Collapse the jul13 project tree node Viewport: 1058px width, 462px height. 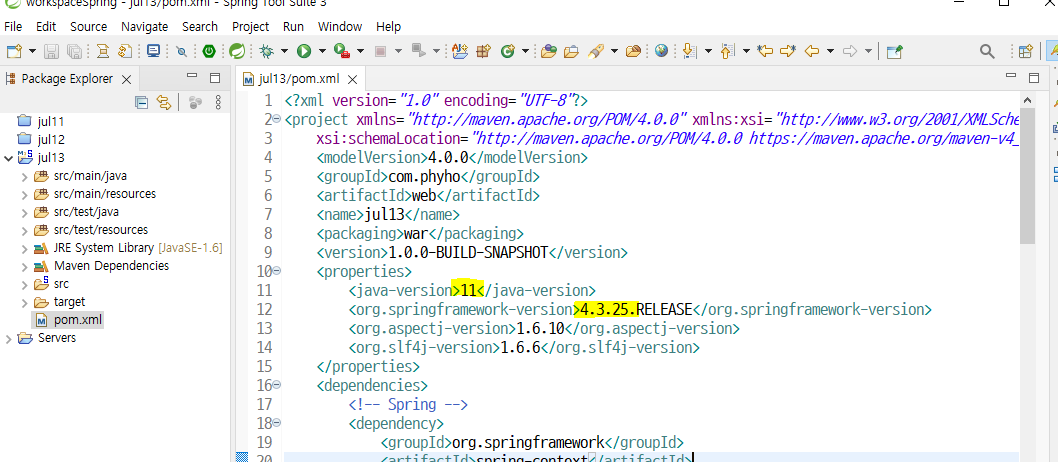[8, 158]
